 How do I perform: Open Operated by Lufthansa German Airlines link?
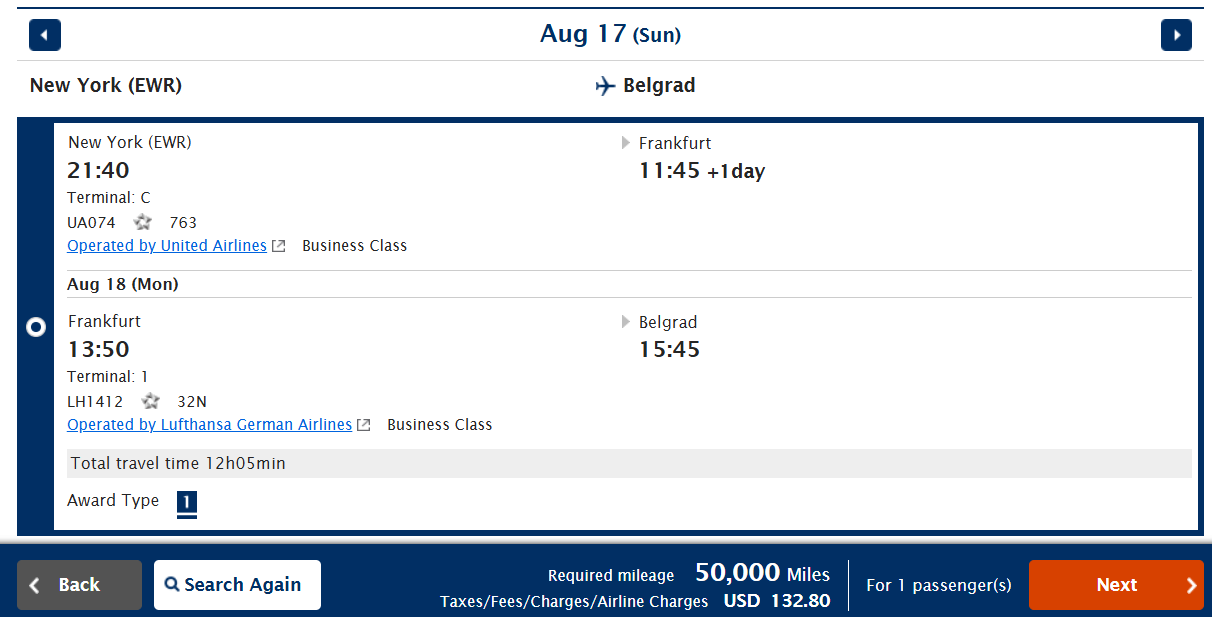(210, 425)
